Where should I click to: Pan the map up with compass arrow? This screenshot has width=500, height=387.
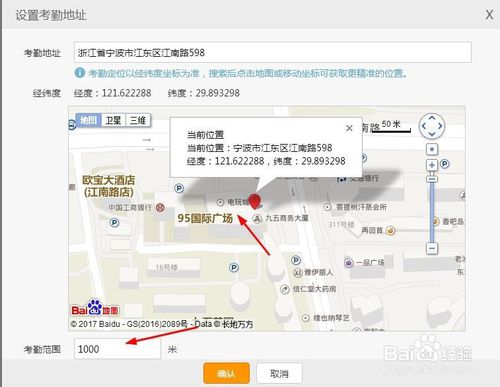[x=432, y=118]
